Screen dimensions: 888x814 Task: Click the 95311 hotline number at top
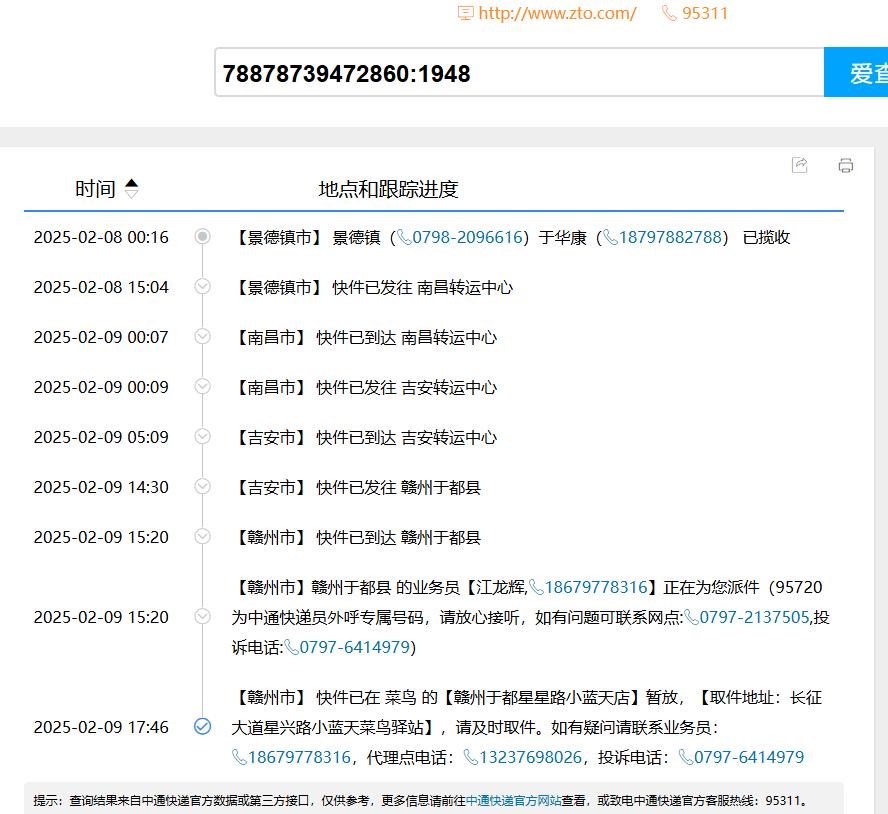click(705, 13)
